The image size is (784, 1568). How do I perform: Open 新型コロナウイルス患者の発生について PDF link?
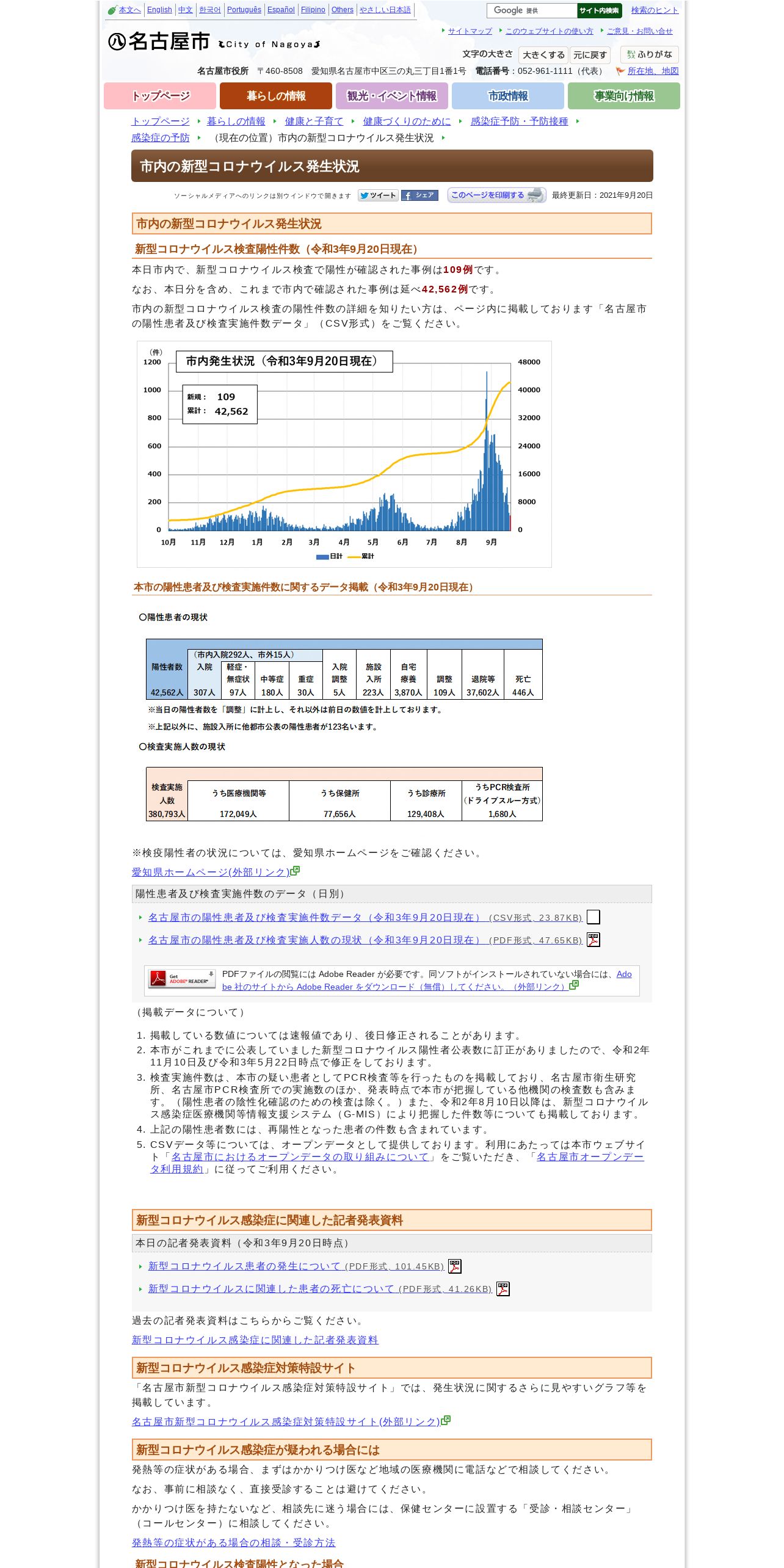pyautogui.click(x=296, y=1266)
